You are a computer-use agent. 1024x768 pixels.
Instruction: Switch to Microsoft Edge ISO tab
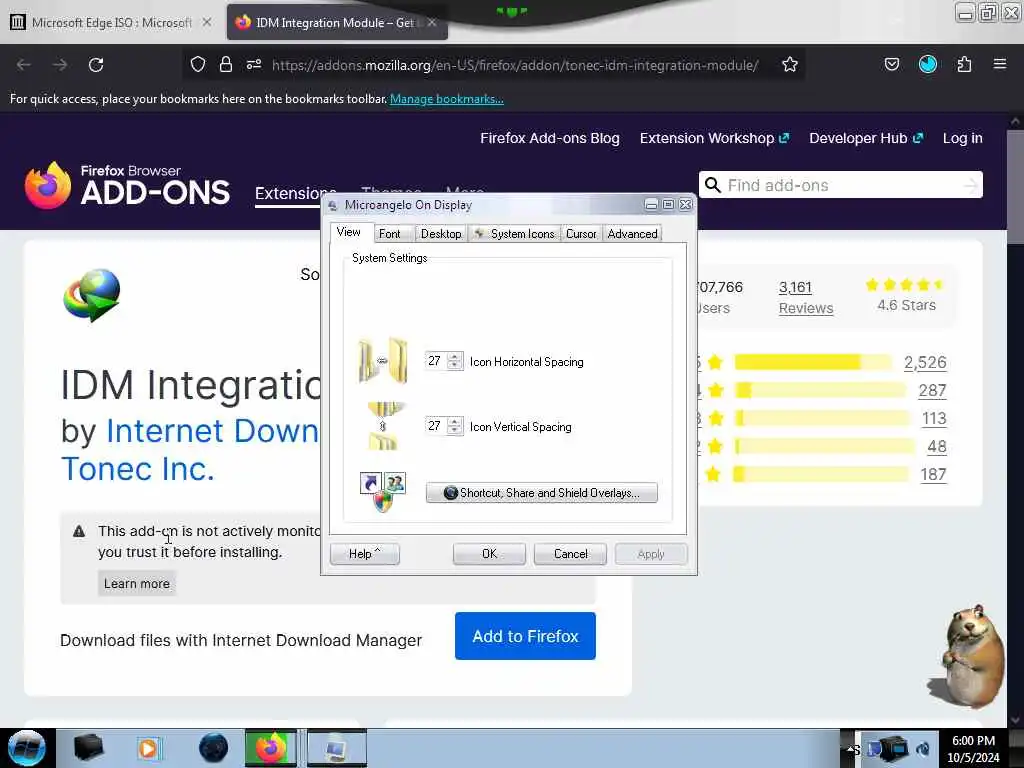111,22
